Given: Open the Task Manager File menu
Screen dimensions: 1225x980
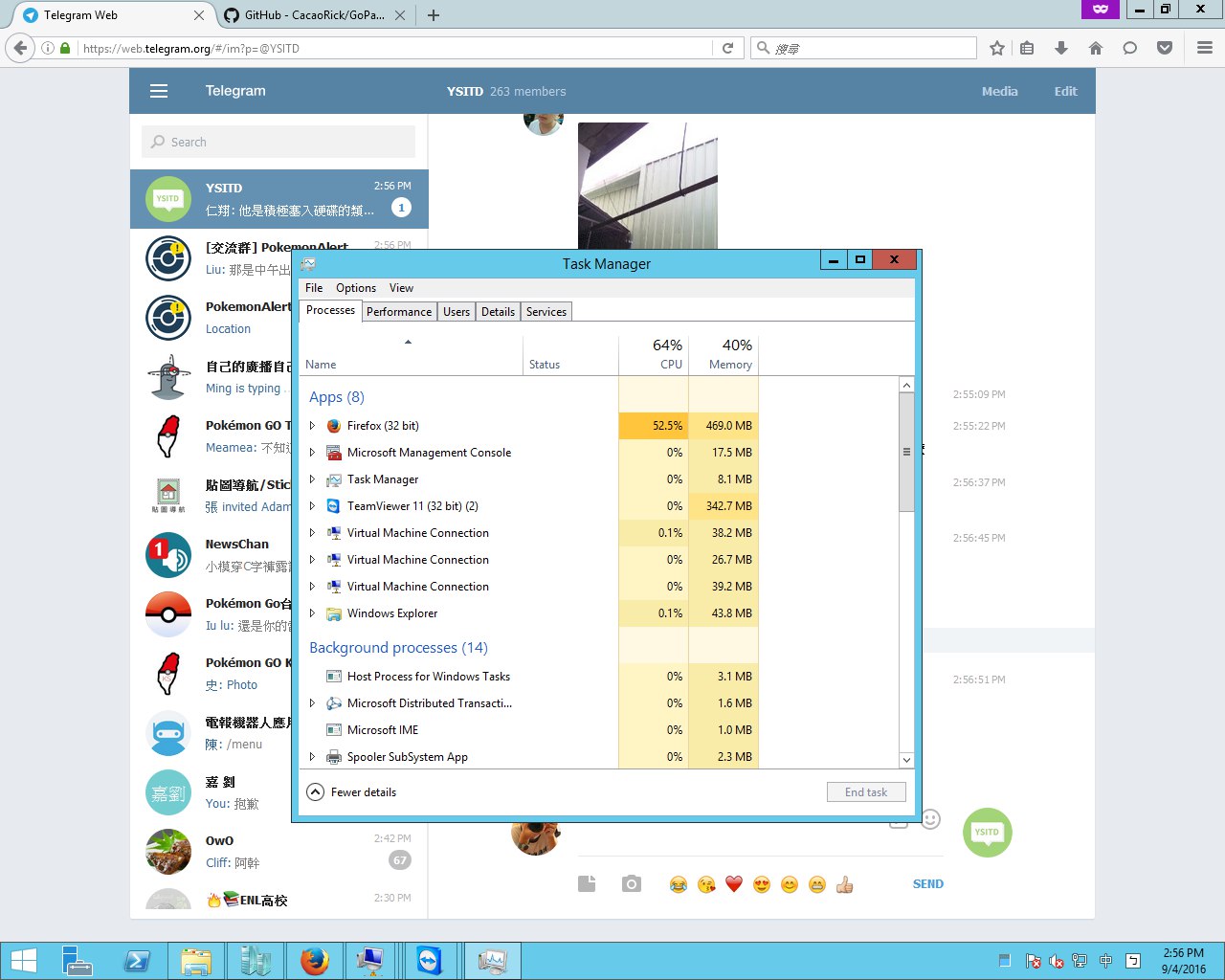Looking at the screenshot, I should click(314, 288).
